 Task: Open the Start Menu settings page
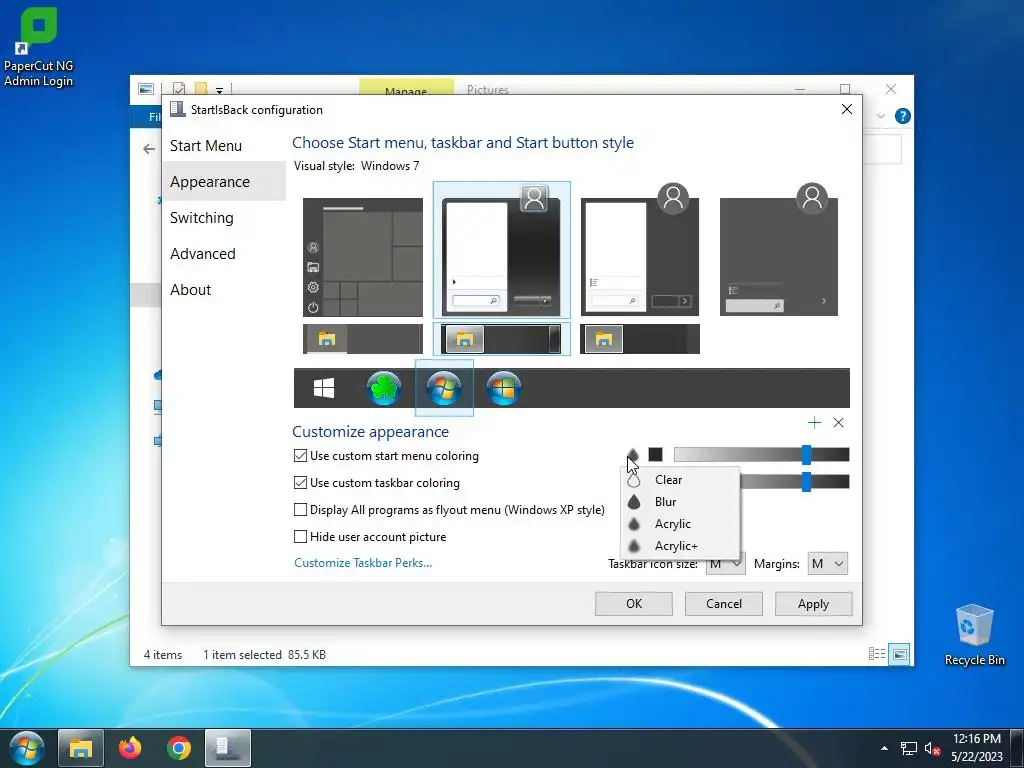tap(224, 146)
